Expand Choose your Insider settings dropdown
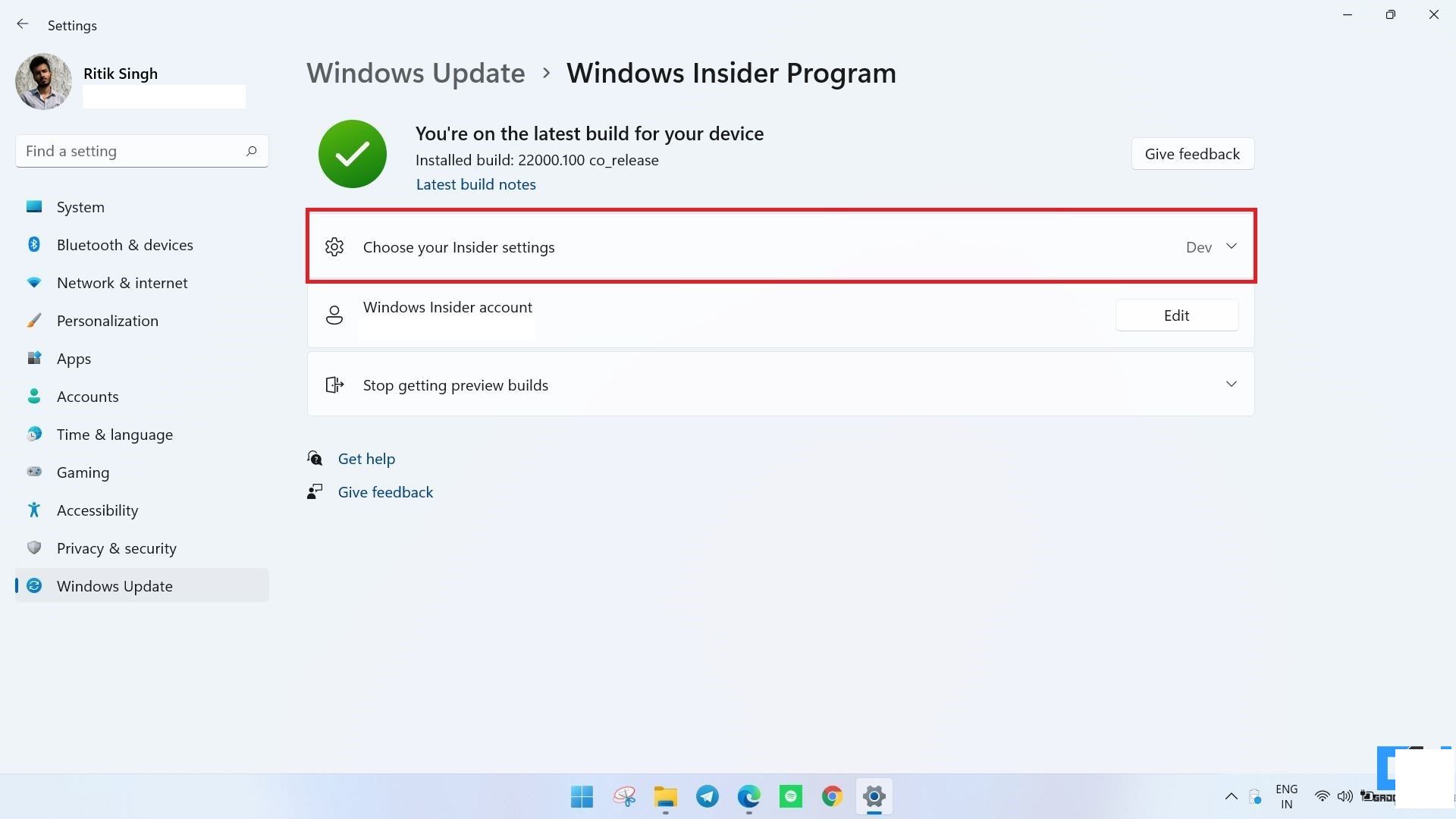Image resolution: width=1456 pixels, height=819 pixels. pyautogui.click(x=1231, y=246)
